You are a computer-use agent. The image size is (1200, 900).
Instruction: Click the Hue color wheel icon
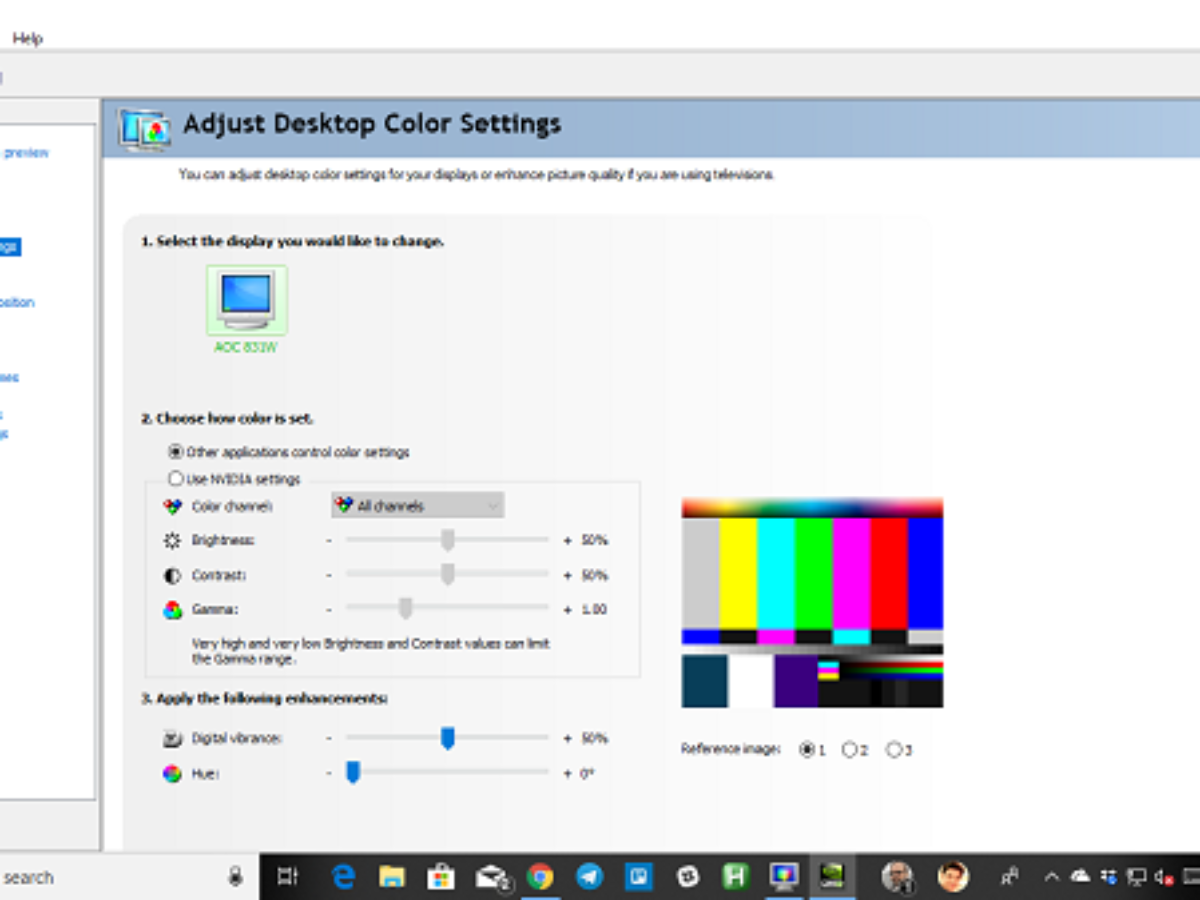172,774
